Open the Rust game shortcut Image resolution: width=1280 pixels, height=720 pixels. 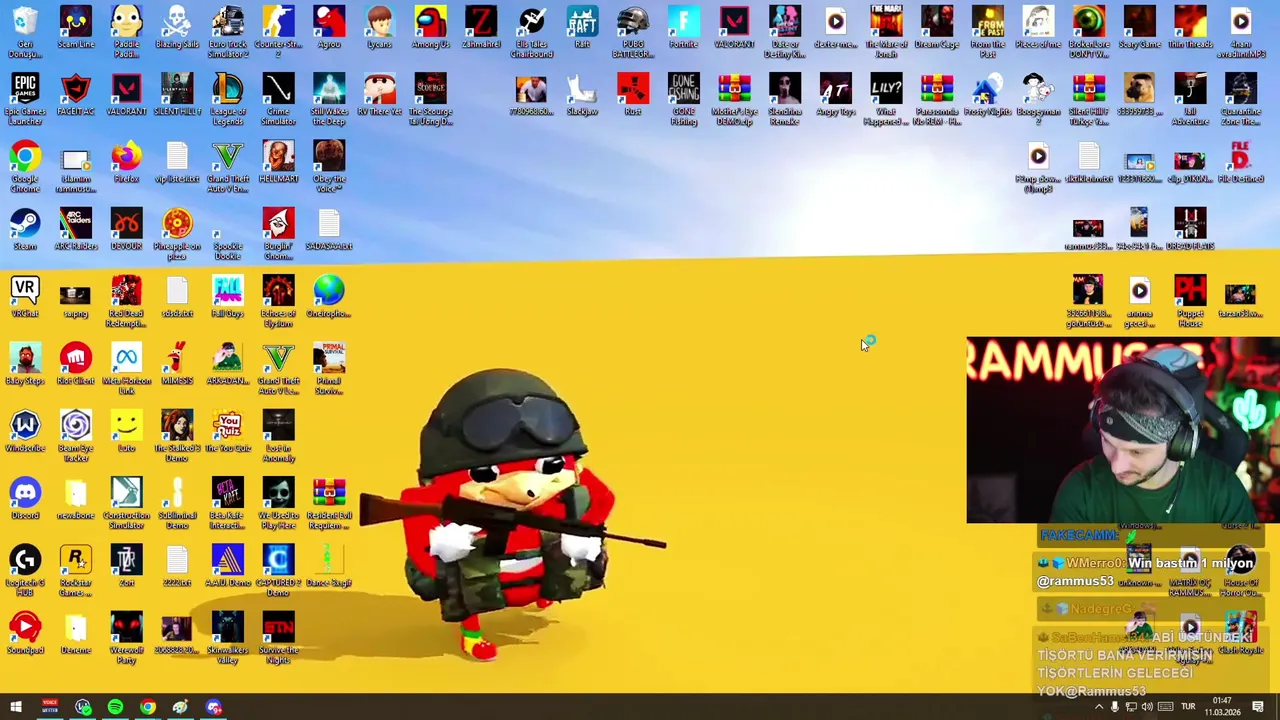pyautogui.click(x=633, y=95)
